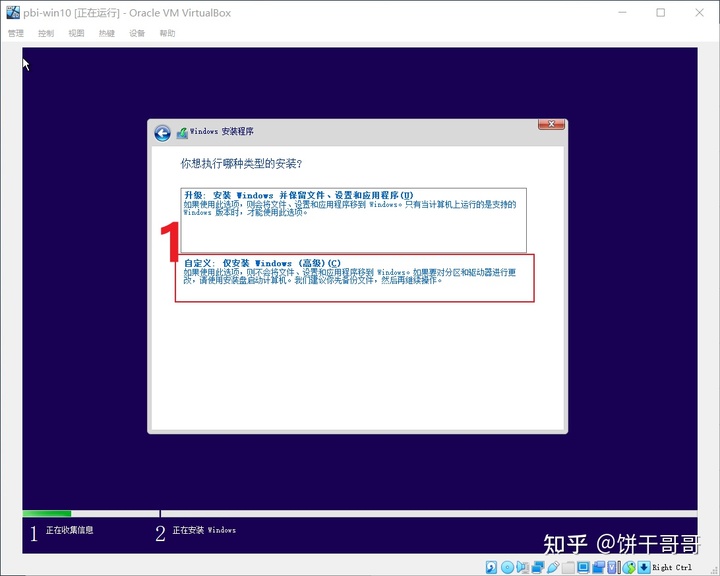This screenshot has height=576, width=720.
Task: Click the hard disk activity indicator icon
Action: (x=491, y=567)
